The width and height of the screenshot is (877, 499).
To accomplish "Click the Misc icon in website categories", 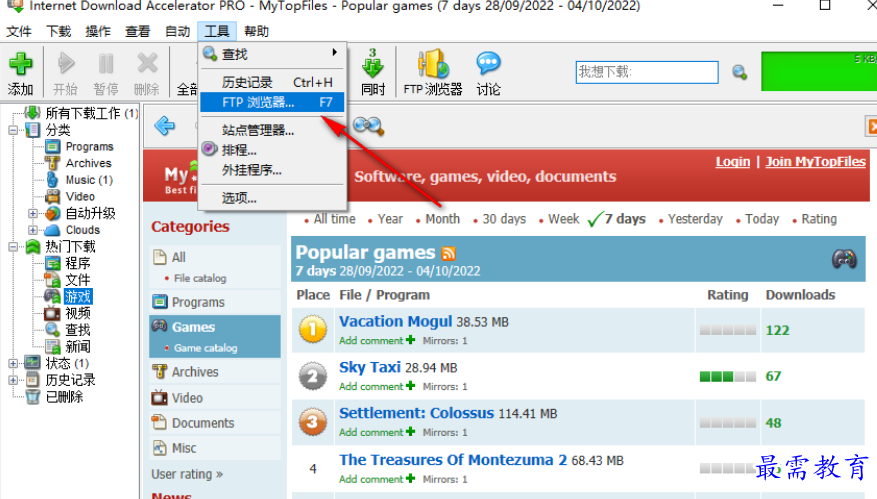I will (159, 448).
